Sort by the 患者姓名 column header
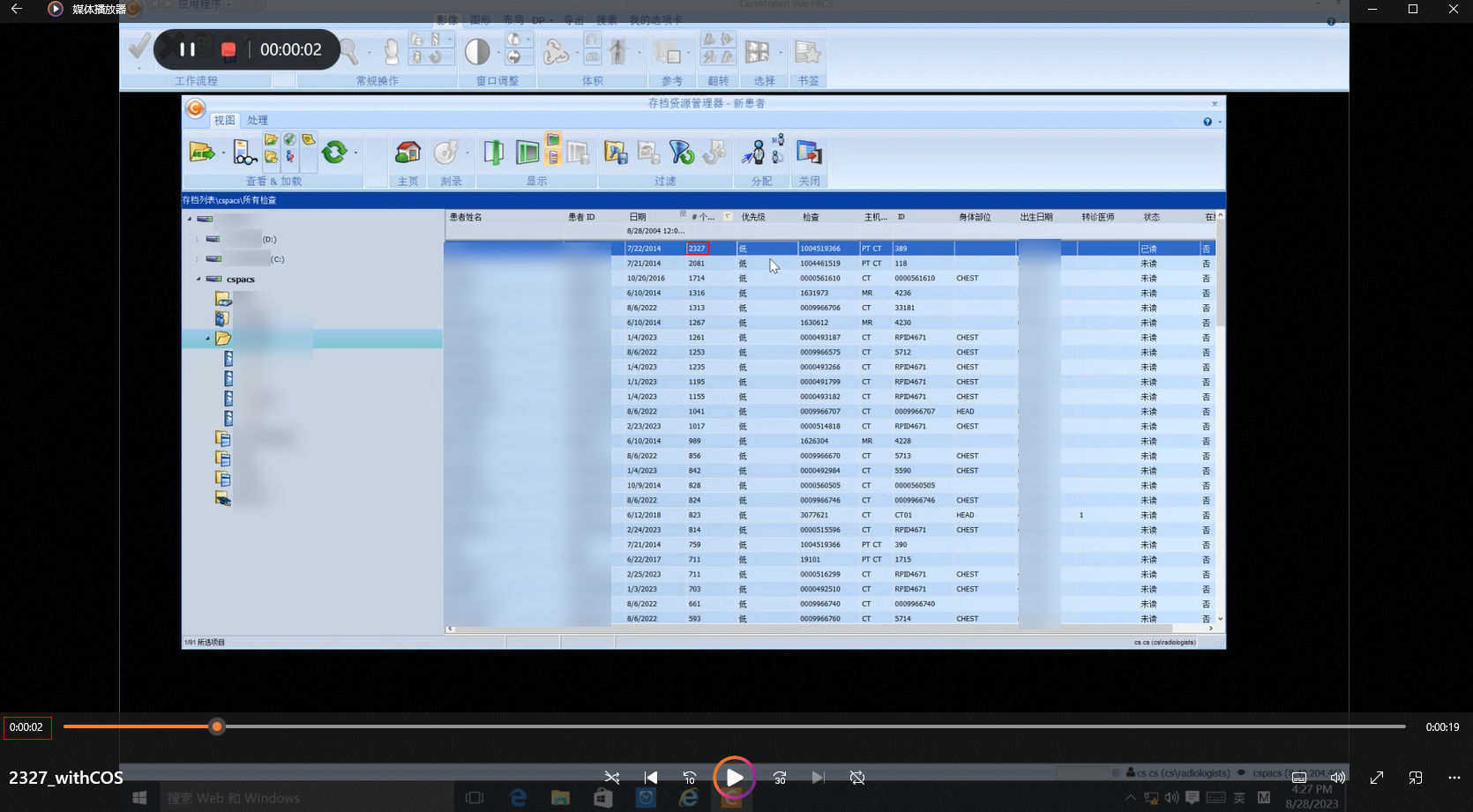This screenshot has height=812, width=1473. (x=466, y=217)
